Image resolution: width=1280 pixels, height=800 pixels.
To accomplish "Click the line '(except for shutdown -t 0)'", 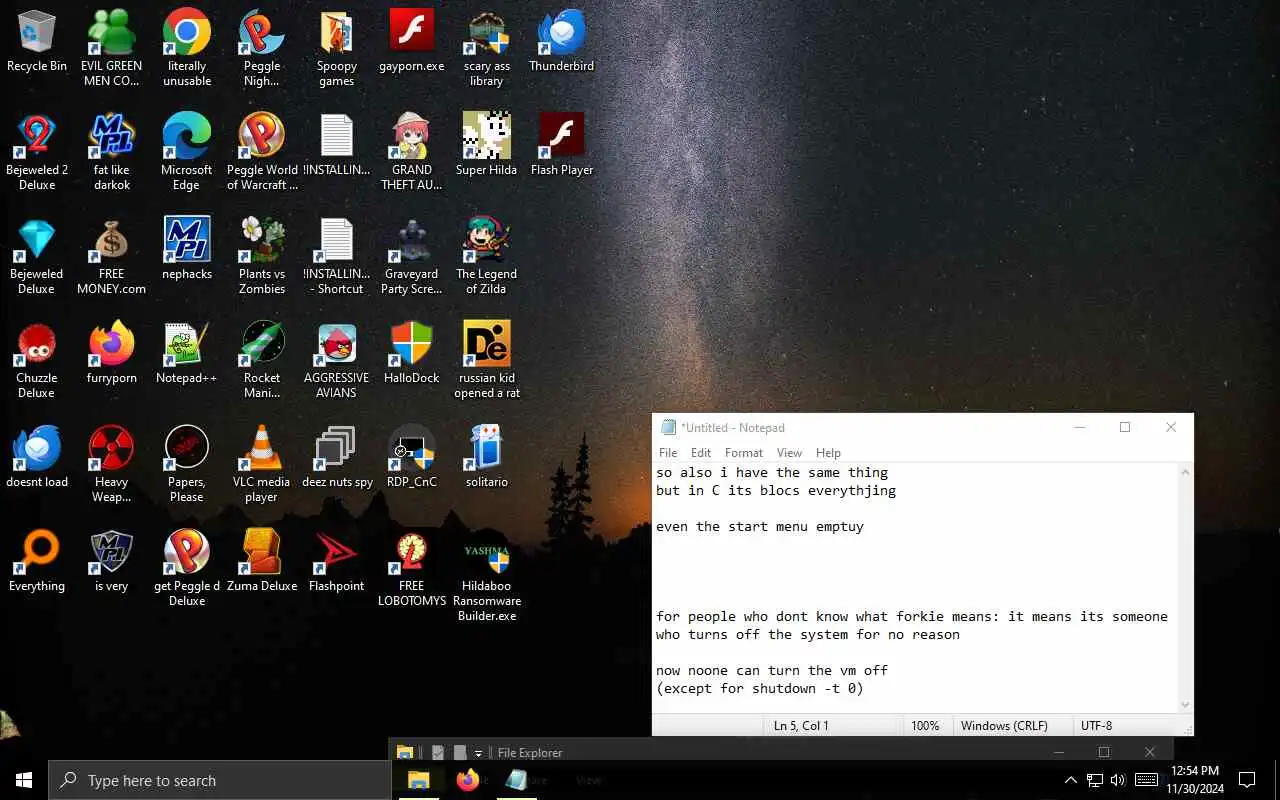I will coord(760,689).
